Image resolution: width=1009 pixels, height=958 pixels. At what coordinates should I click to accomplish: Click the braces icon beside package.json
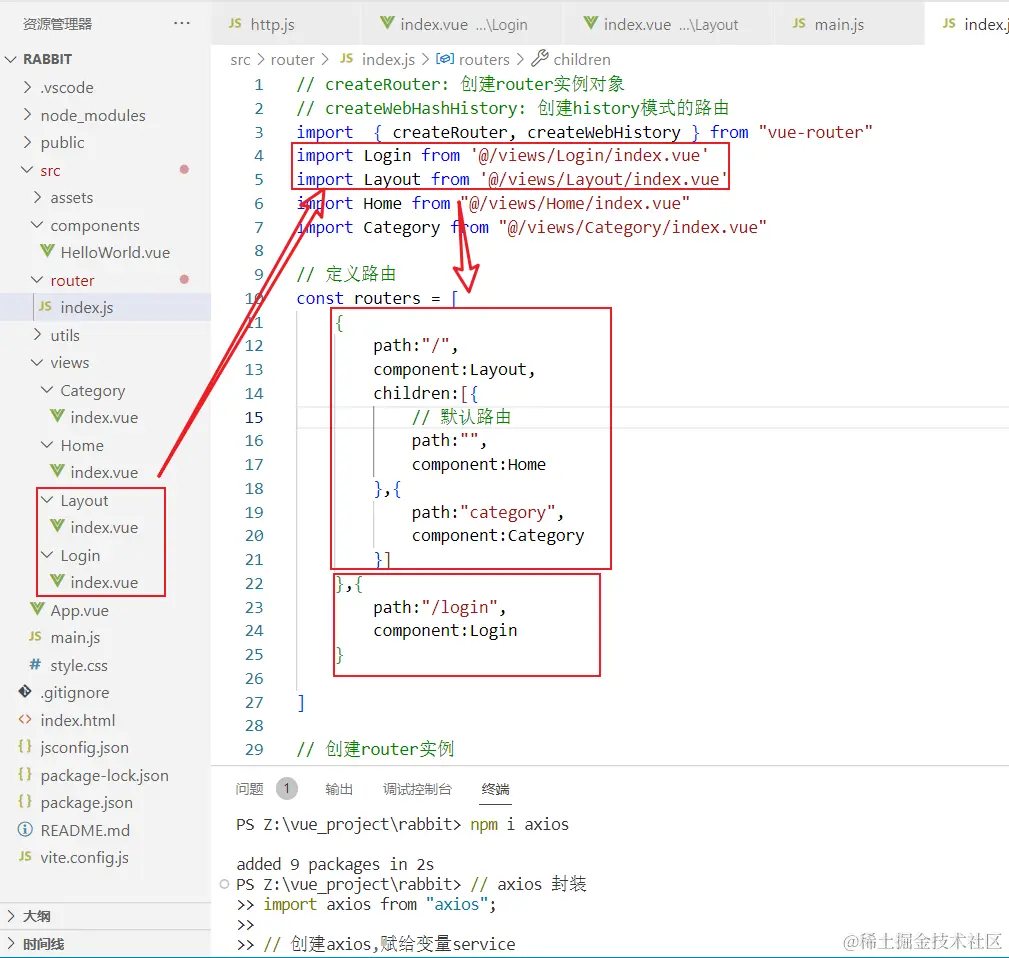coord(25,802)
